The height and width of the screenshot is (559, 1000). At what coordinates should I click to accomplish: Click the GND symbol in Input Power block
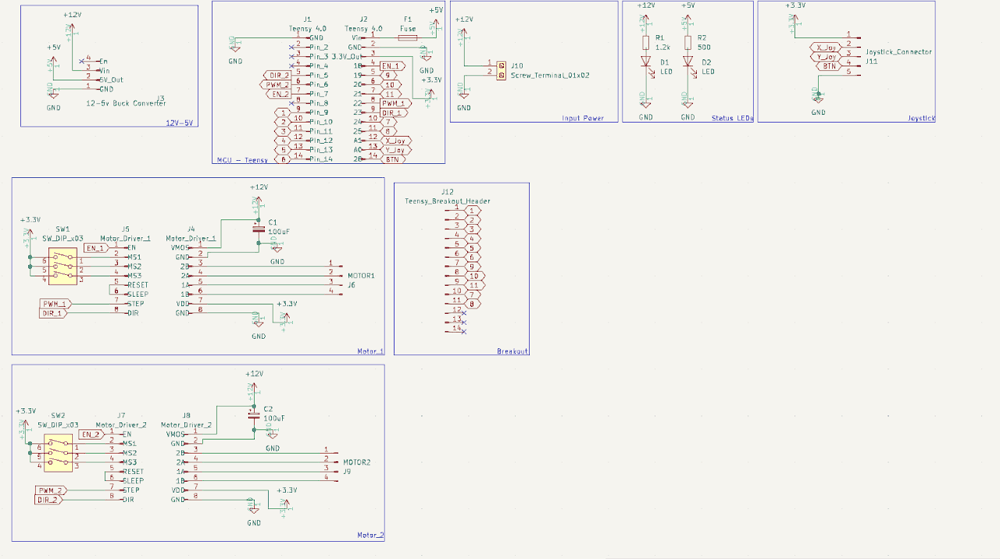point(464,93)
